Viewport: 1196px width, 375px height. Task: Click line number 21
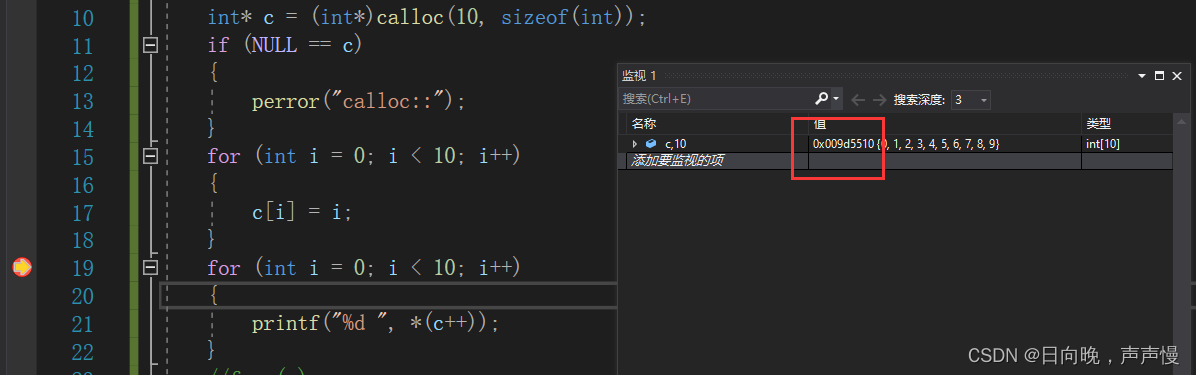pos(82,324)
